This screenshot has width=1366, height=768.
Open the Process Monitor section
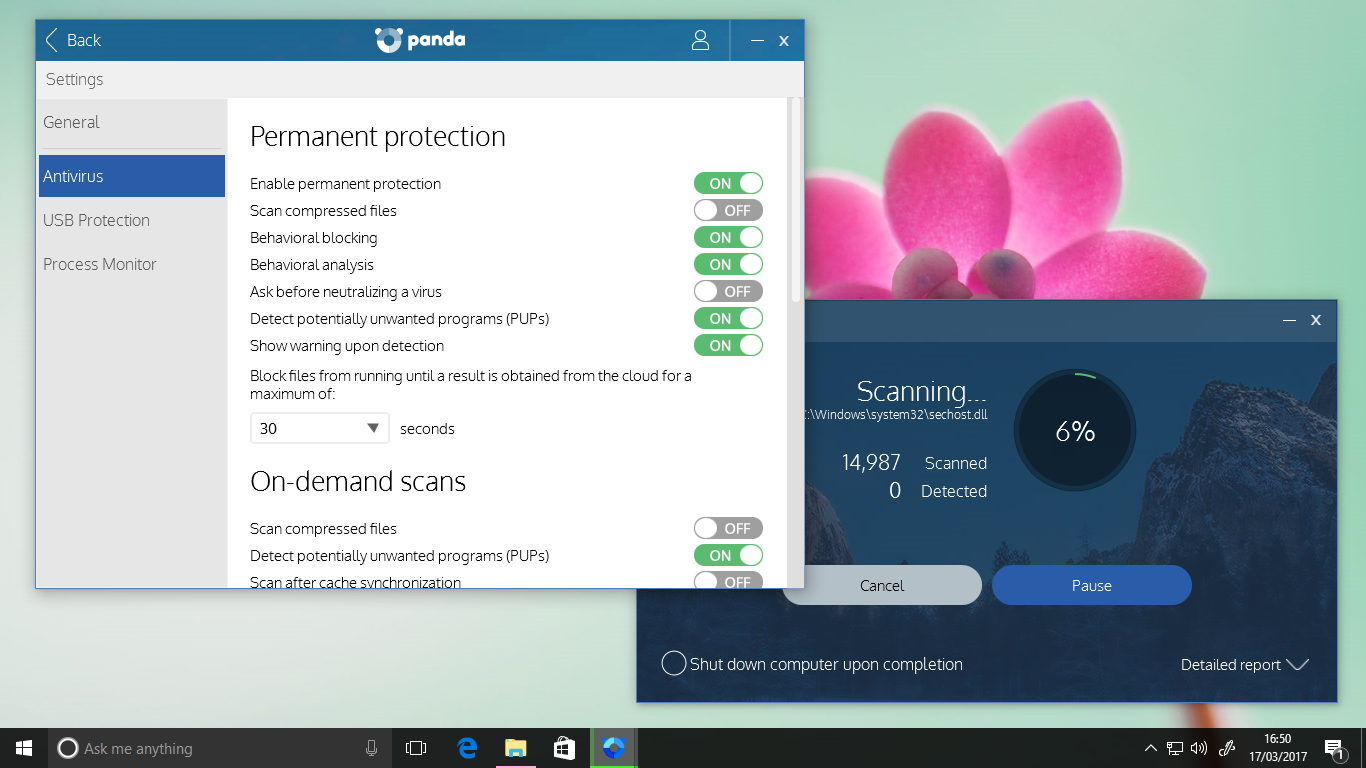[x=131, y=264]
